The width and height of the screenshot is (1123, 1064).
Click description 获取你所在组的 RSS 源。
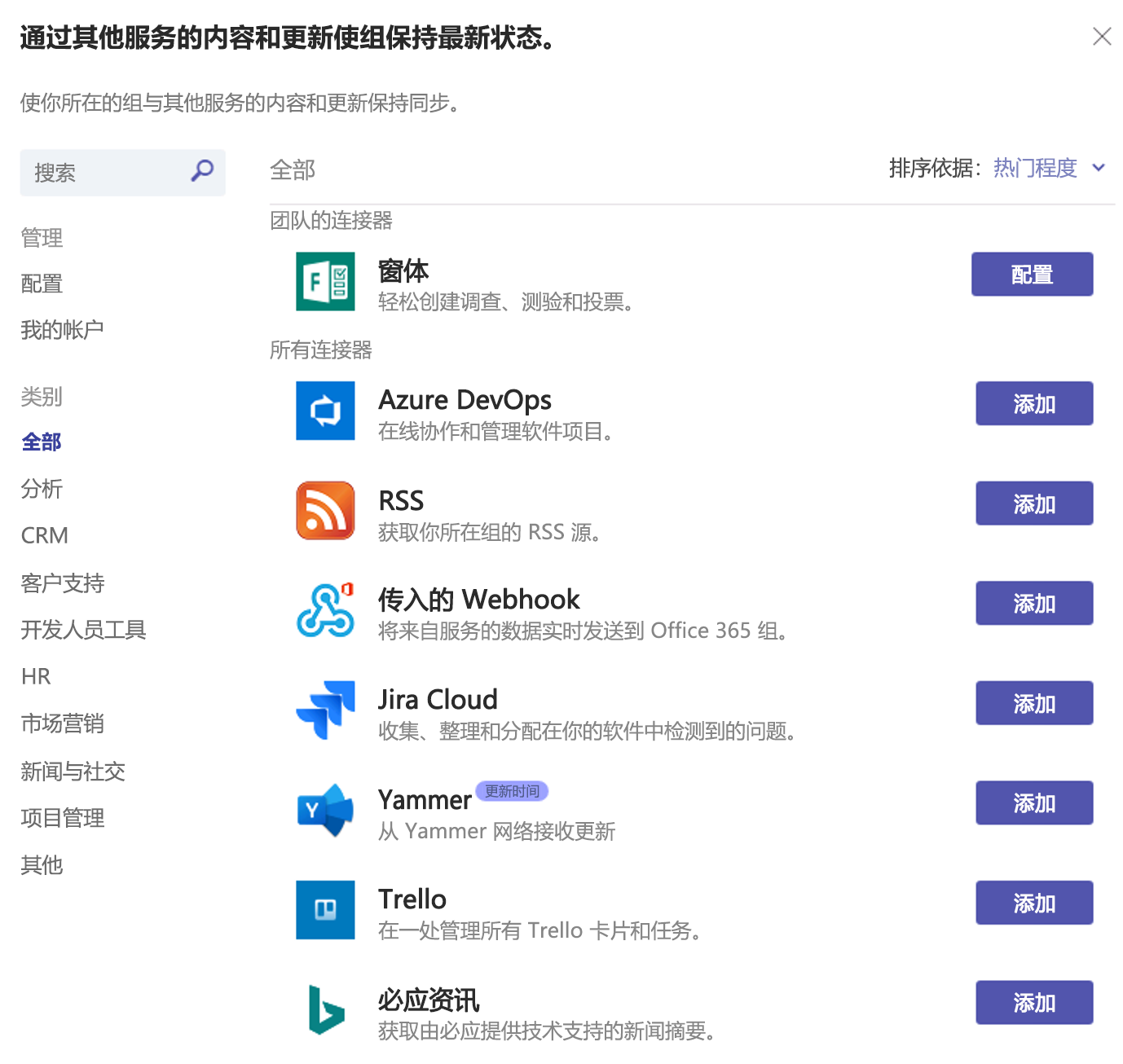490,532
